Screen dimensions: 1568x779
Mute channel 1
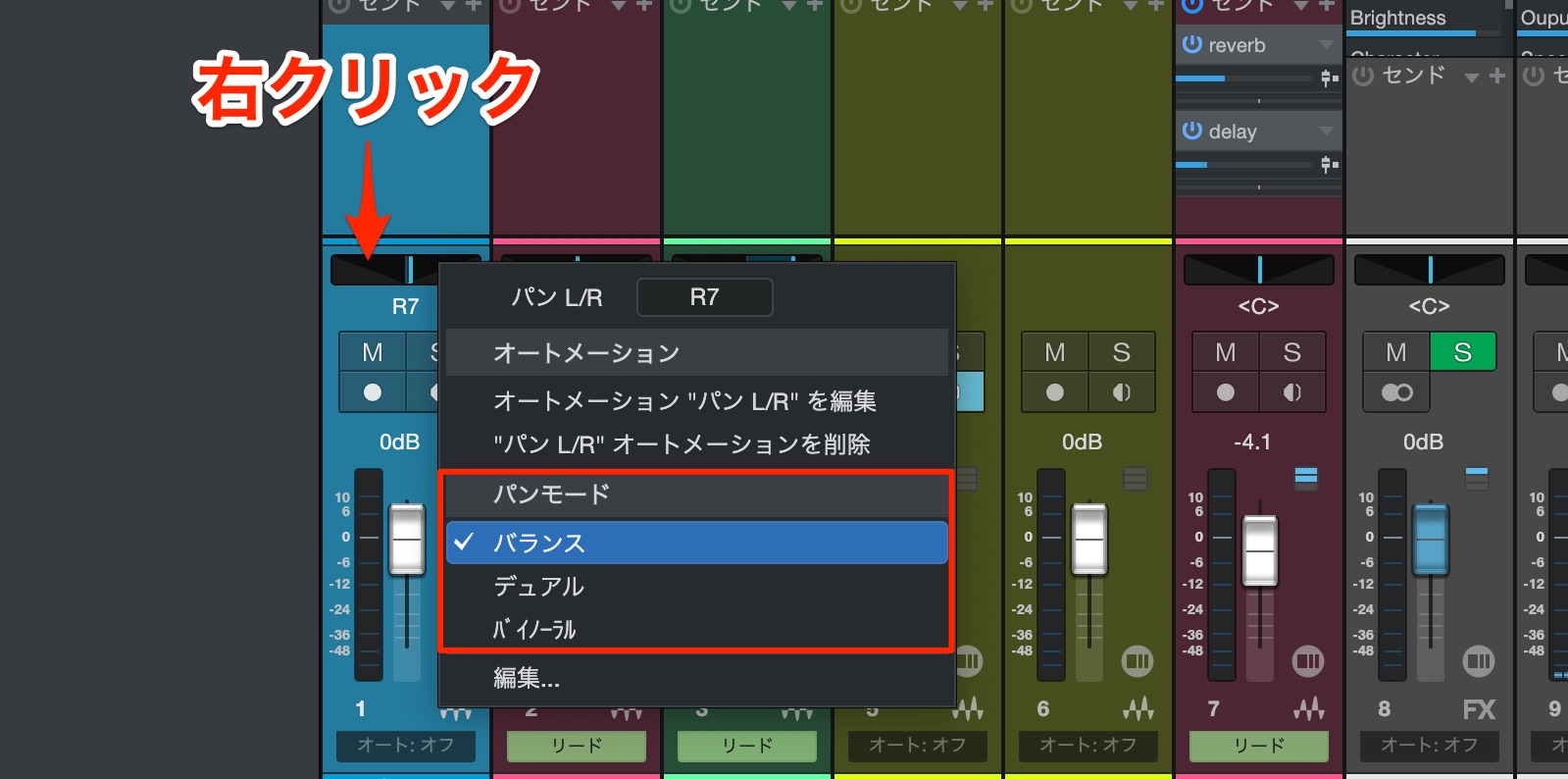click(x=373, y=352)
